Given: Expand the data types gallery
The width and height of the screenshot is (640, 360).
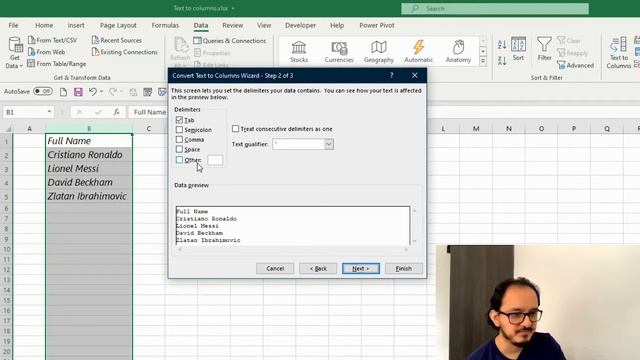Looking at the screenshot, I should pos(483,61).
